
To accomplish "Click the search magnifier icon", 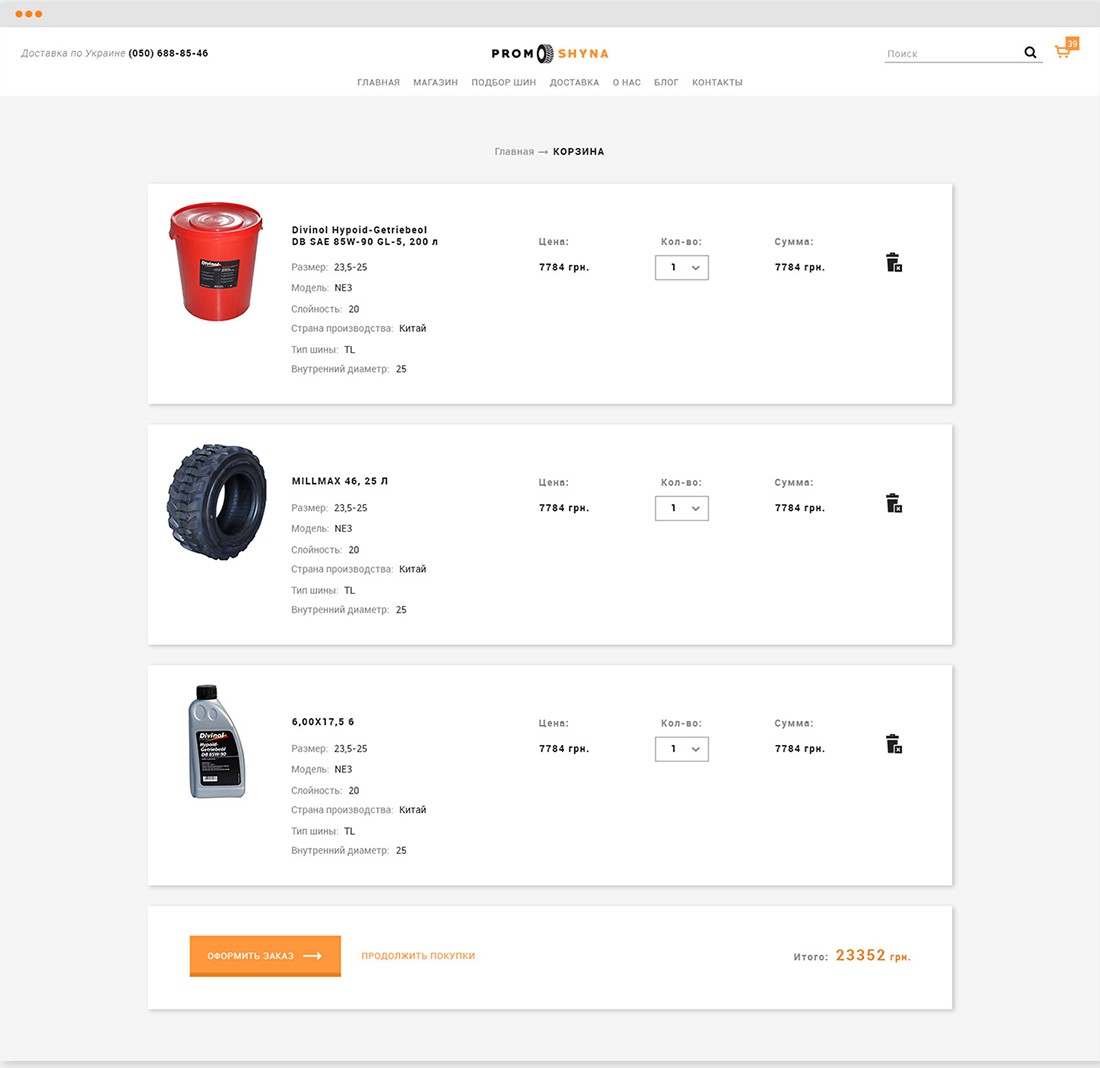I will pos(1030,53).
